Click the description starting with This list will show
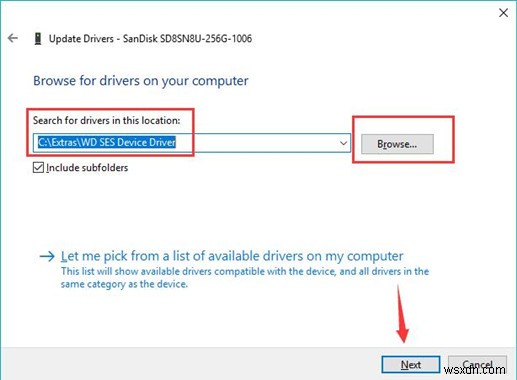 pos(245,278)
